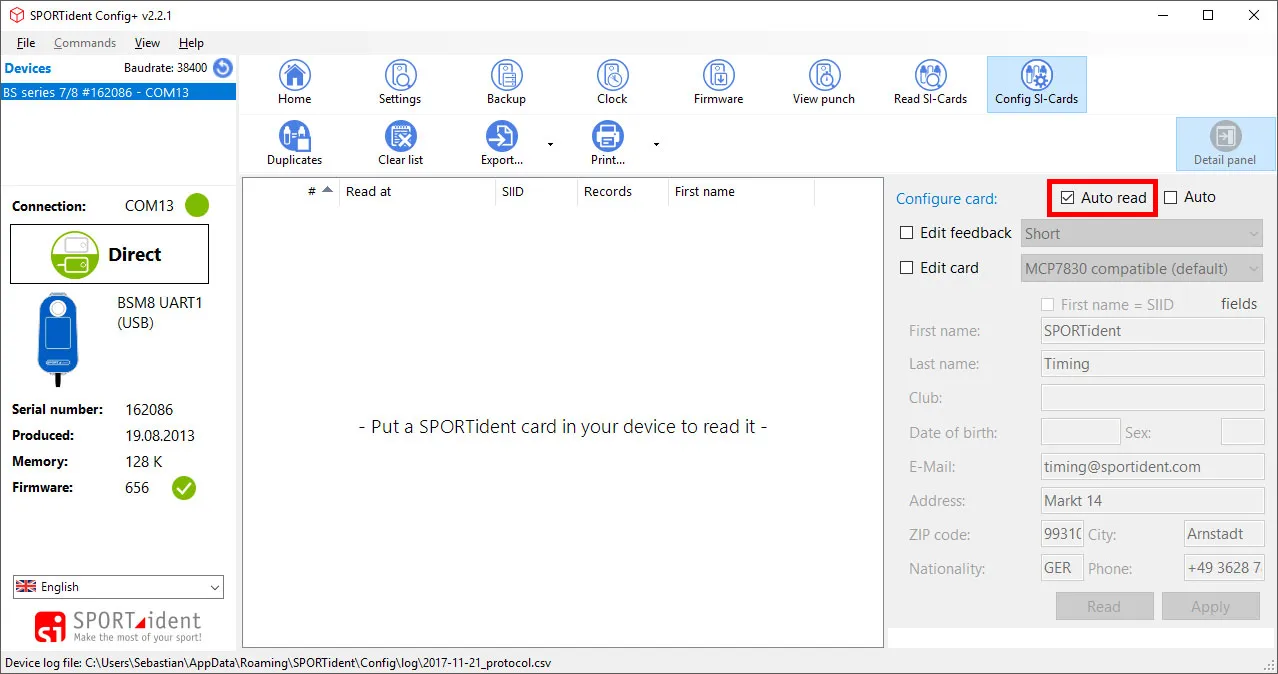Click the baudrate refresh icon
The height and width of the screenshot is (674, 1278).
223,68
